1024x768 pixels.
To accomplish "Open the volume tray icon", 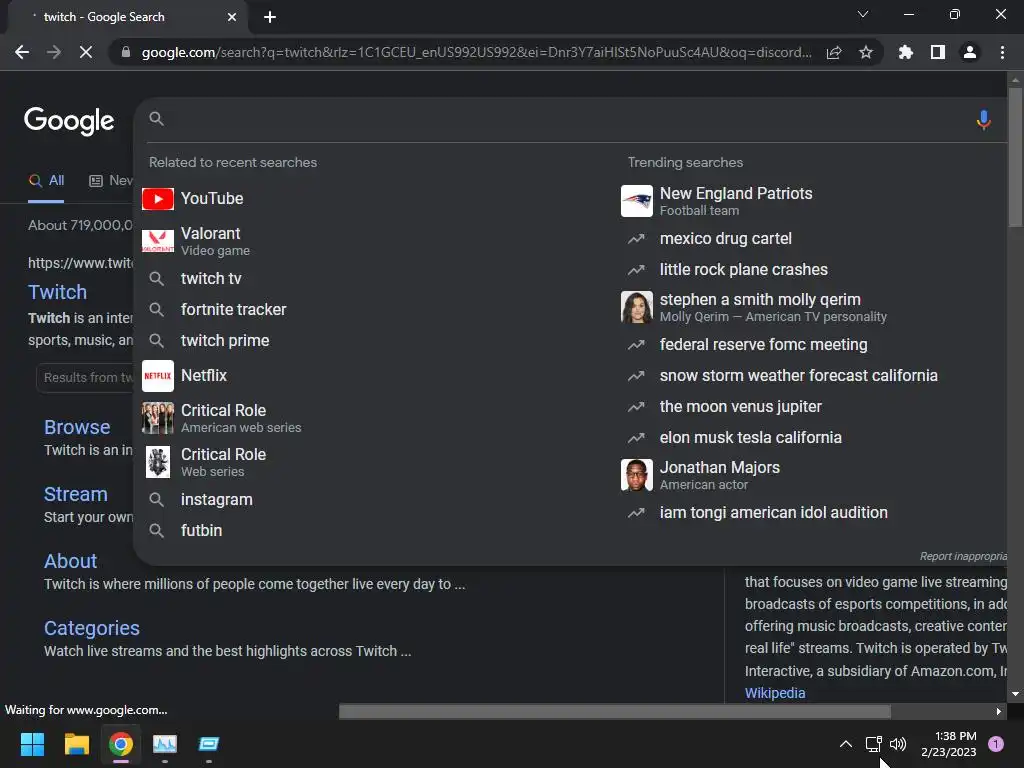I will pos(898,744).
